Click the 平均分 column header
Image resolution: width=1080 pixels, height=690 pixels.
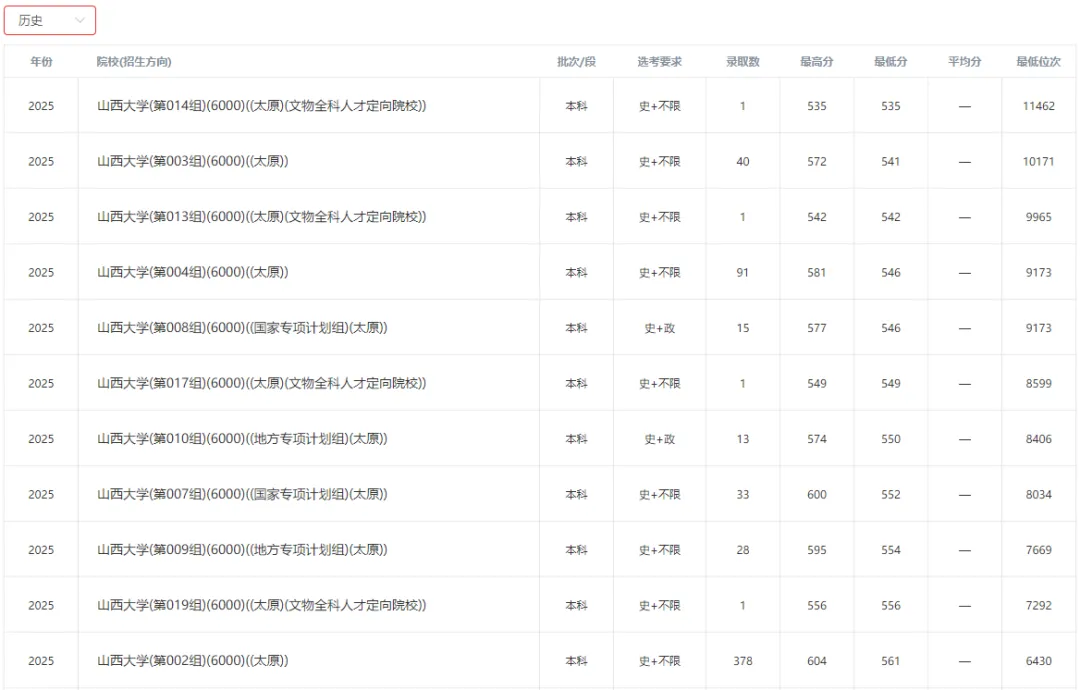(x=964, y=62)
